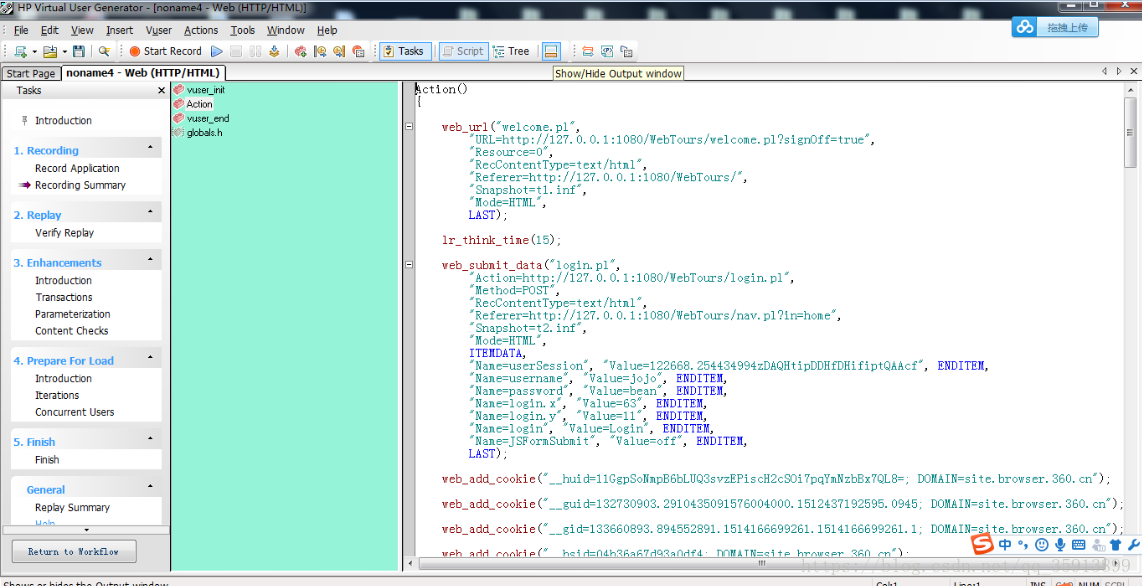1142x586 pixels.
Task: Open the Insert menu
Action: [x=119, y=30]
